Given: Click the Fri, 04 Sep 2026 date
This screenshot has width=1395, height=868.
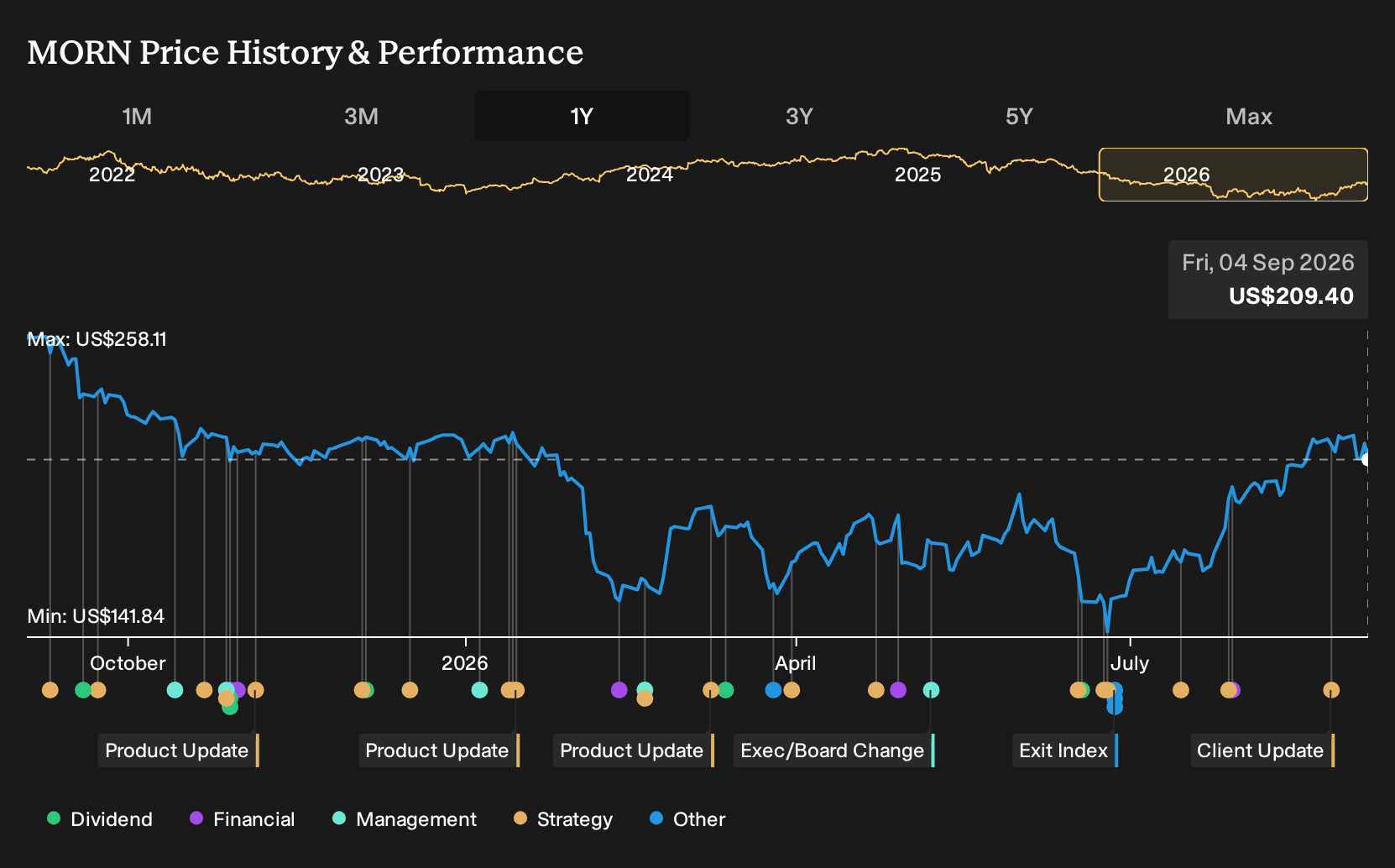Looking at the screenshot, I should [x=1268, y=263].
